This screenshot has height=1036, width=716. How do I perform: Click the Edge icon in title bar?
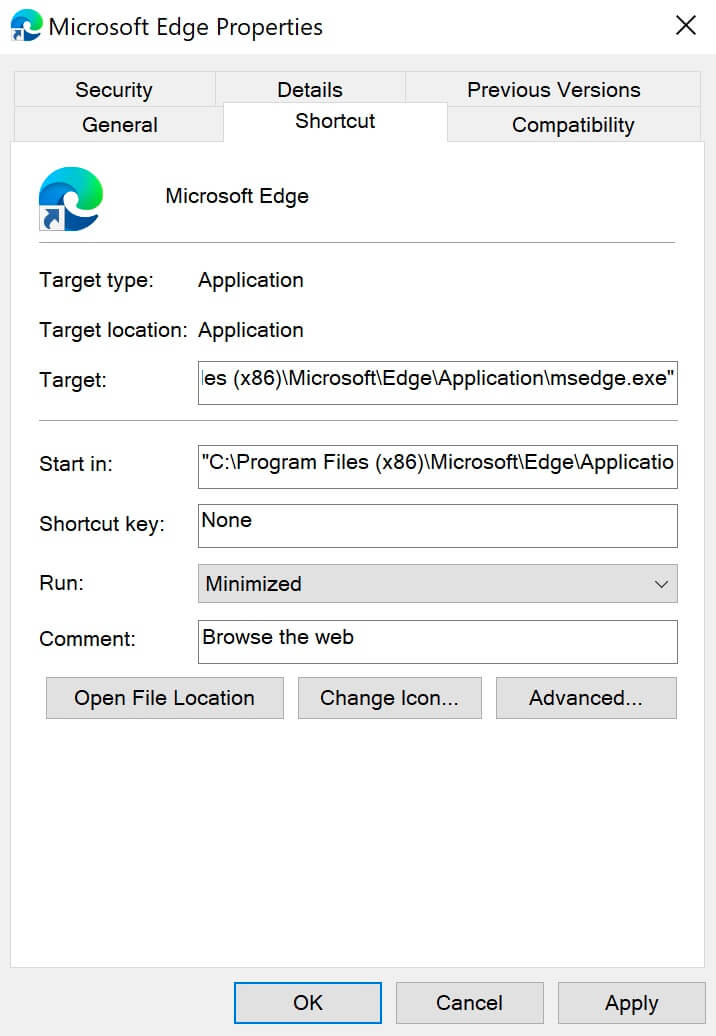(x=26, y=25)
